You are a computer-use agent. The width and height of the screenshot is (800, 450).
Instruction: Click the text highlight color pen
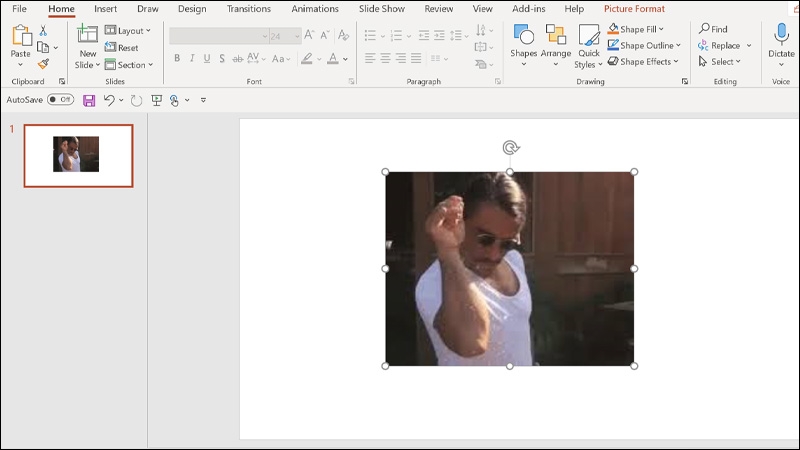(x=307, y=58)
